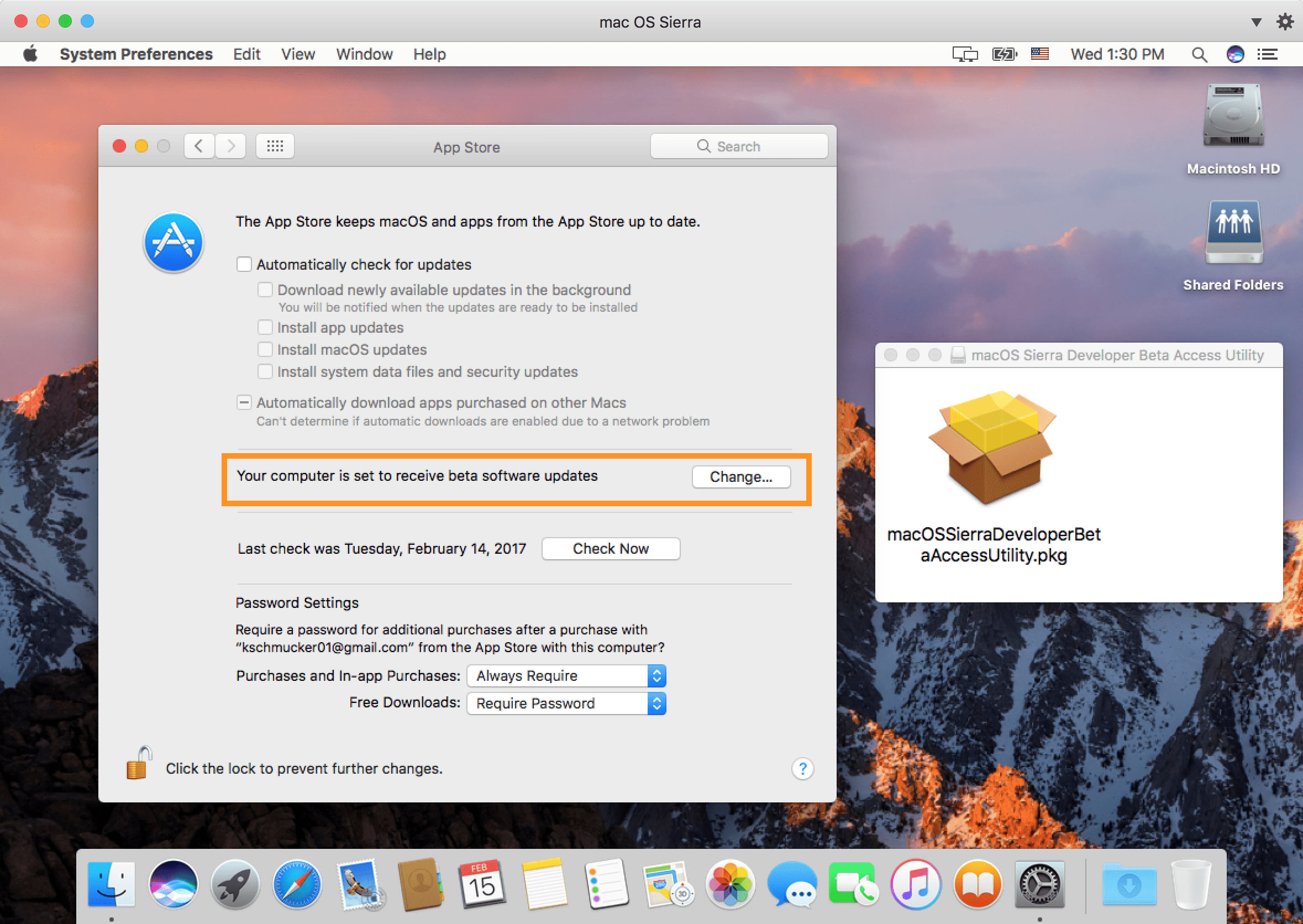Open System Preferences menu

point(136,54)
